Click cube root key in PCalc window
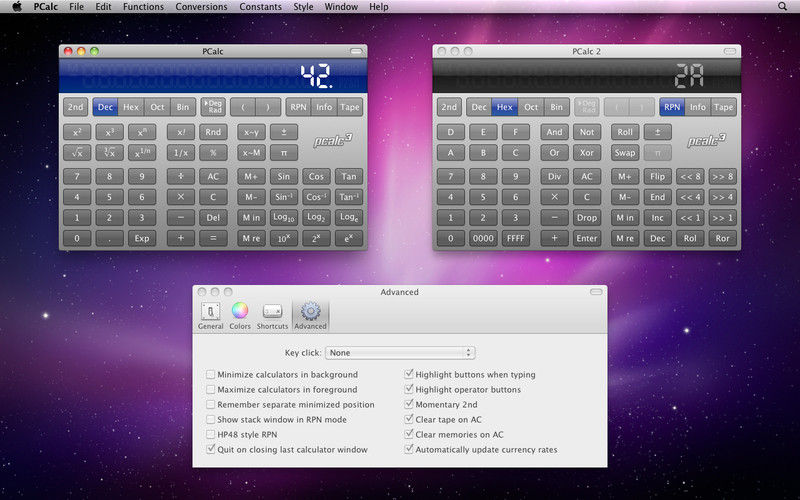 click(109, 153)
